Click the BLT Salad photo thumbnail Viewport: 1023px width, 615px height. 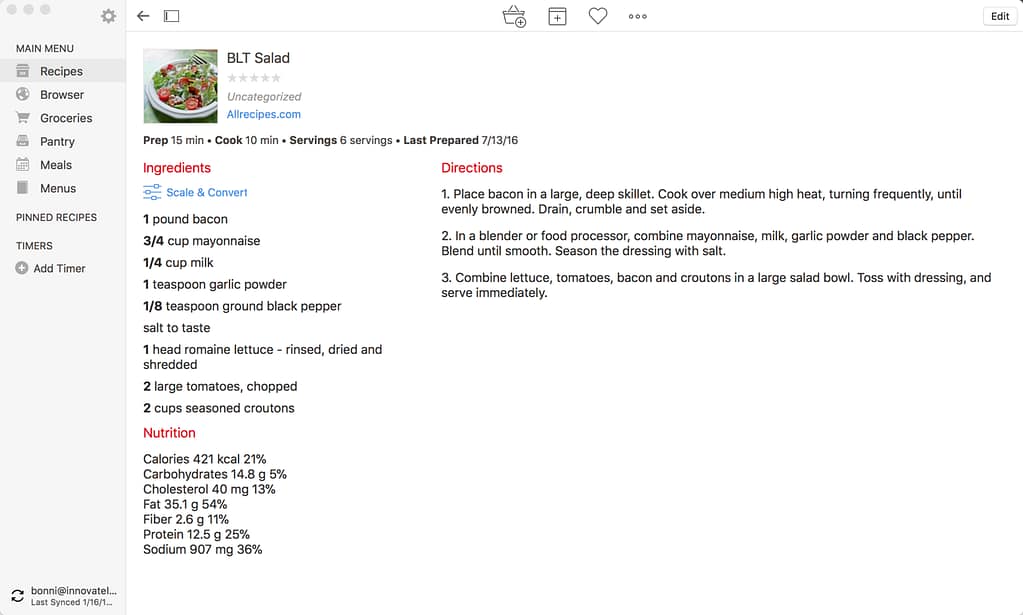coord(181,86)
